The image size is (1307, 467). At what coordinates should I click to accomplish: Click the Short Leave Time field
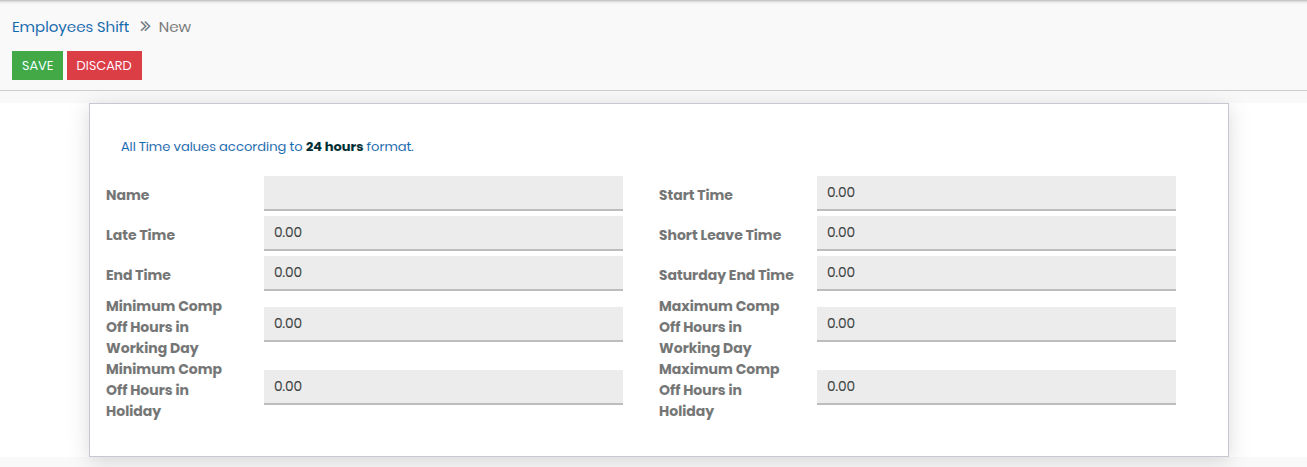[995, 233]
